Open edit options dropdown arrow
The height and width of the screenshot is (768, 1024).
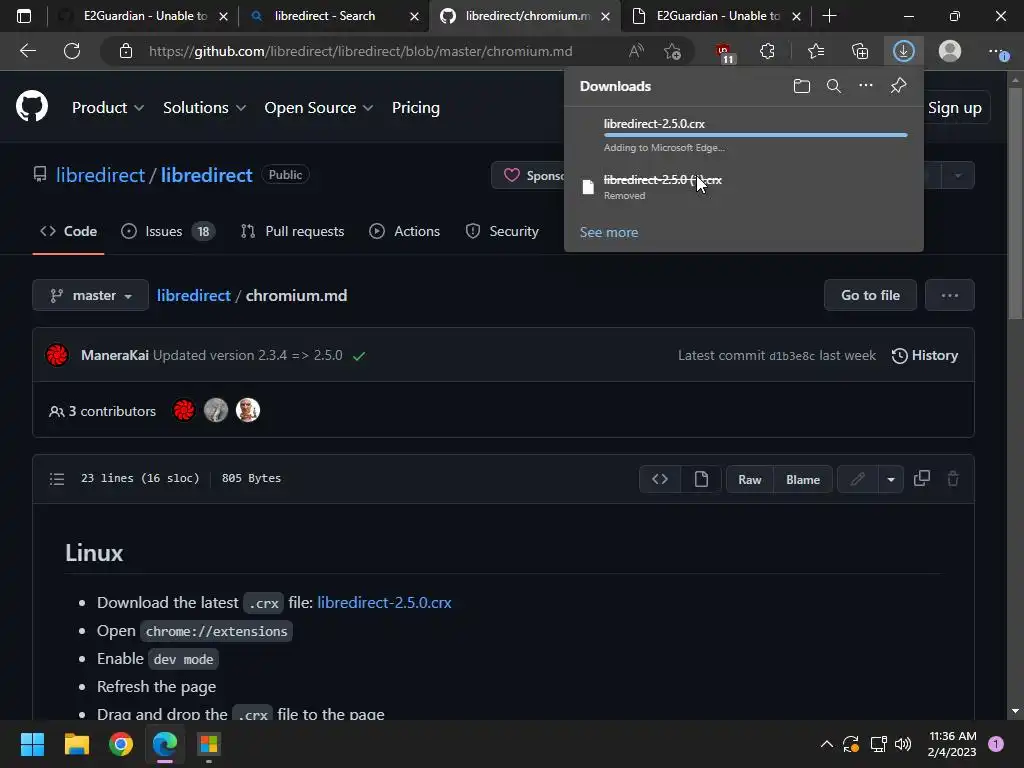click(891, 479)
